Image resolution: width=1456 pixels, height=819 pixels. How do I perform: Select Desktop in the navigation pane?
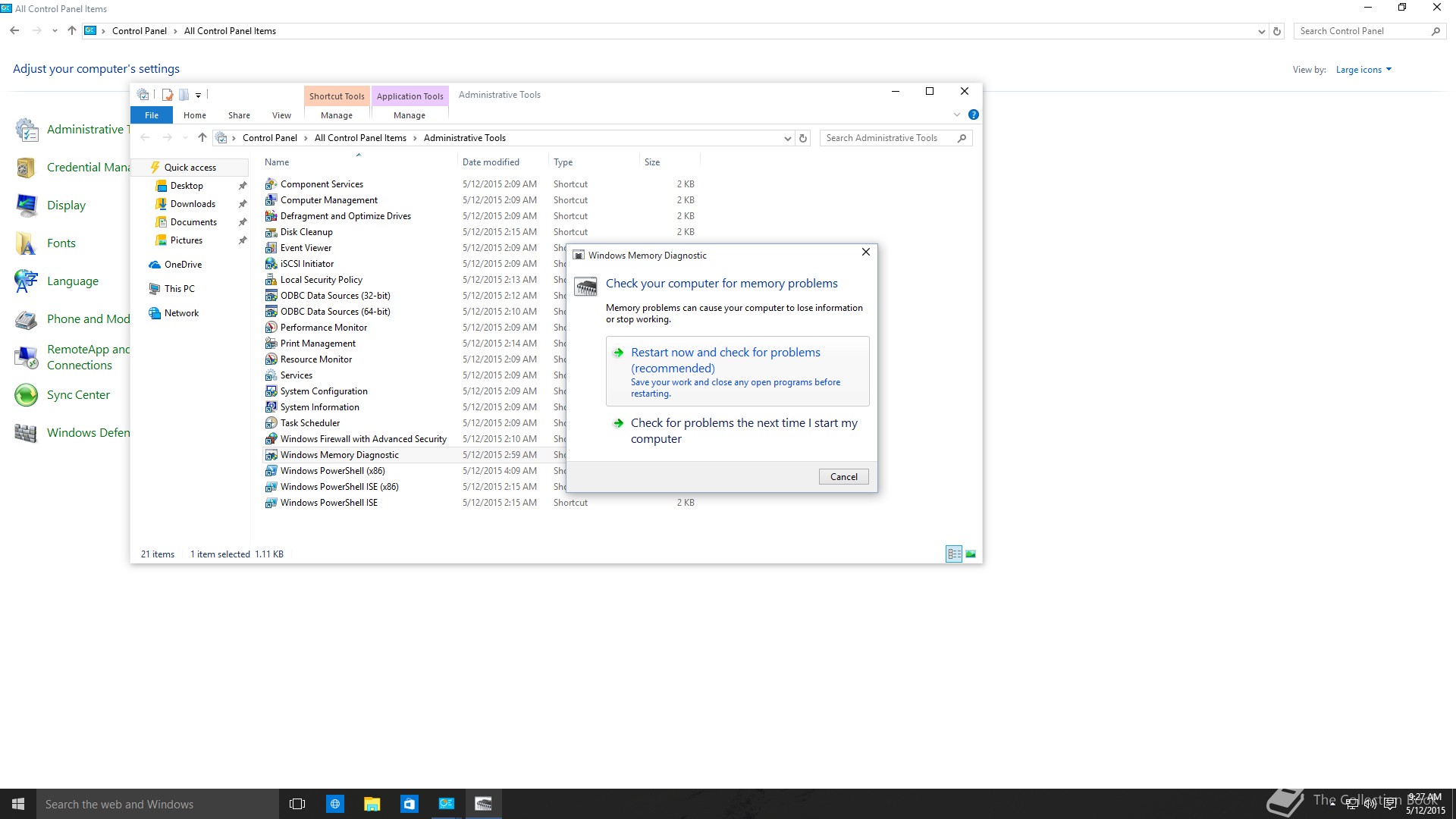click(x=187, y=186)
